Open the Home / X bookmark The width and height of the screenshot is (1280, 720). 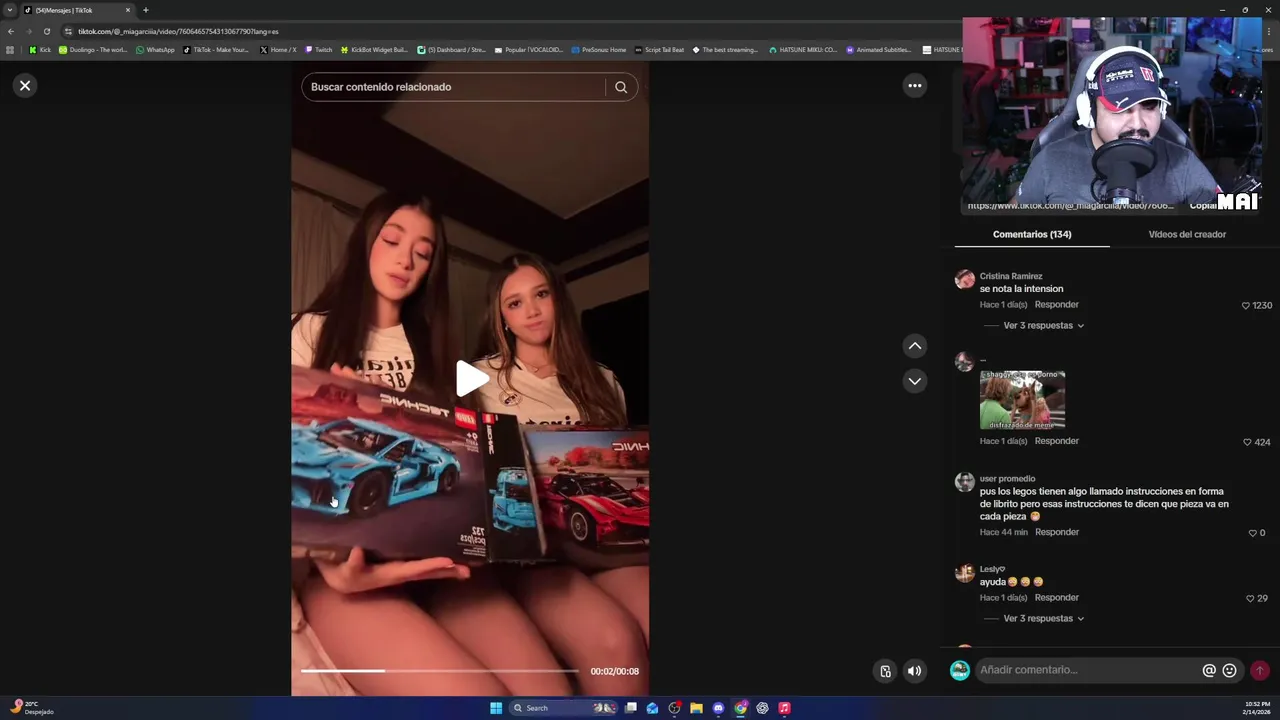pyautogui.click(x=278, y=50)
